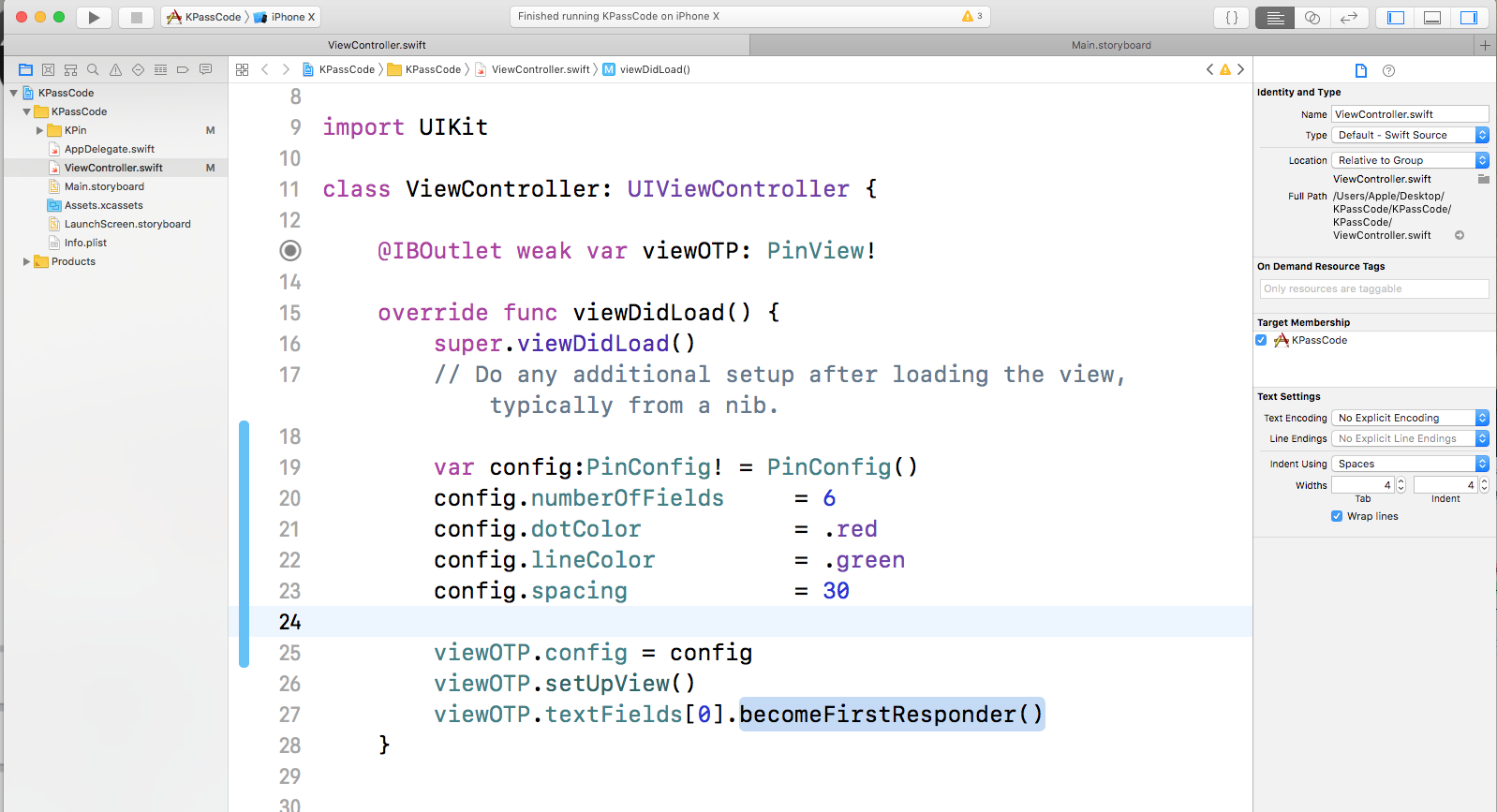1497x812 pixels.
Task: Click the On Demand Resource Tags field
Action: tap(1374, 288)
